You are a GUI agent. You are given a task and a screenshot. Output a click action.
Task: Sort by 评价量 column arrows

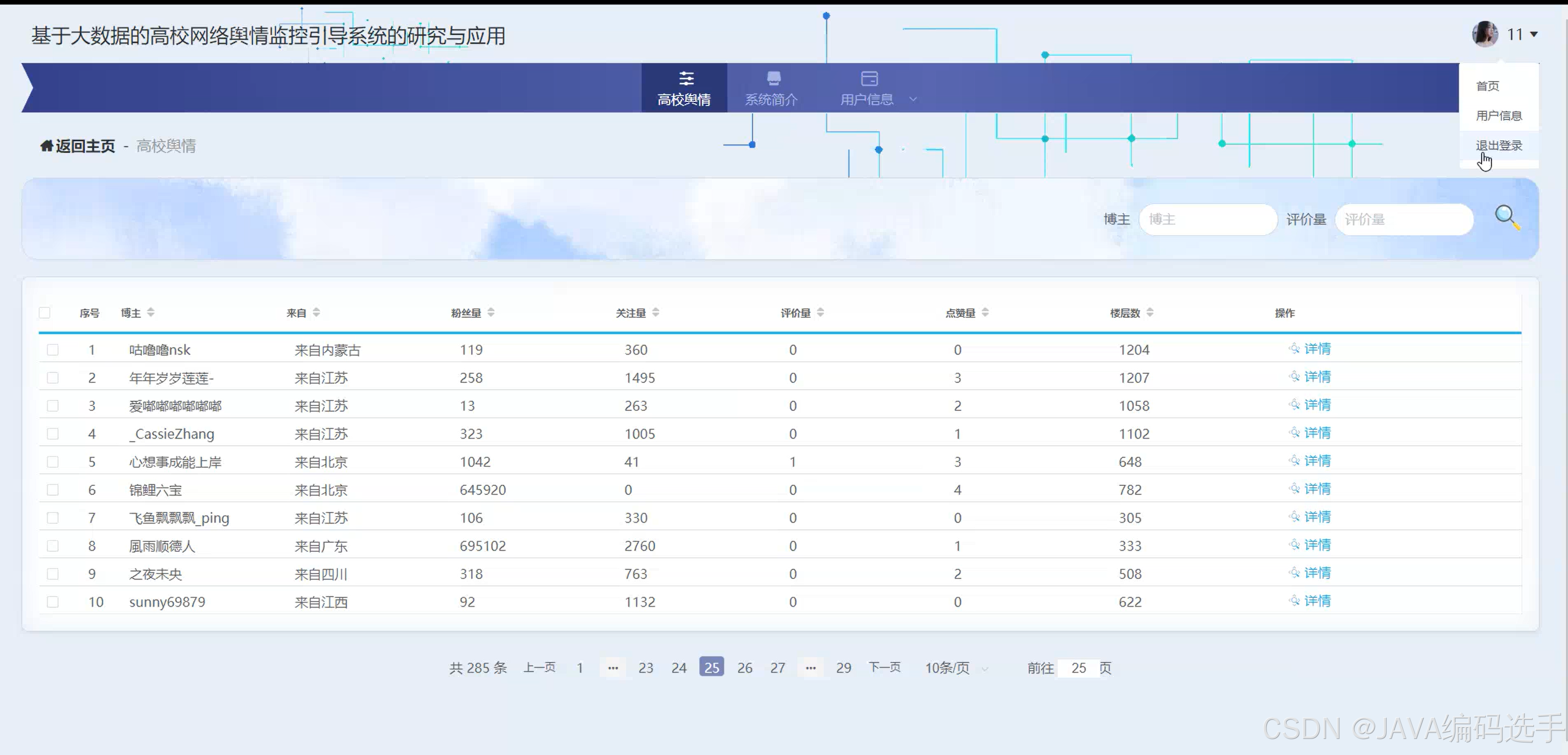pyautogui.click(x=820, y=312)
